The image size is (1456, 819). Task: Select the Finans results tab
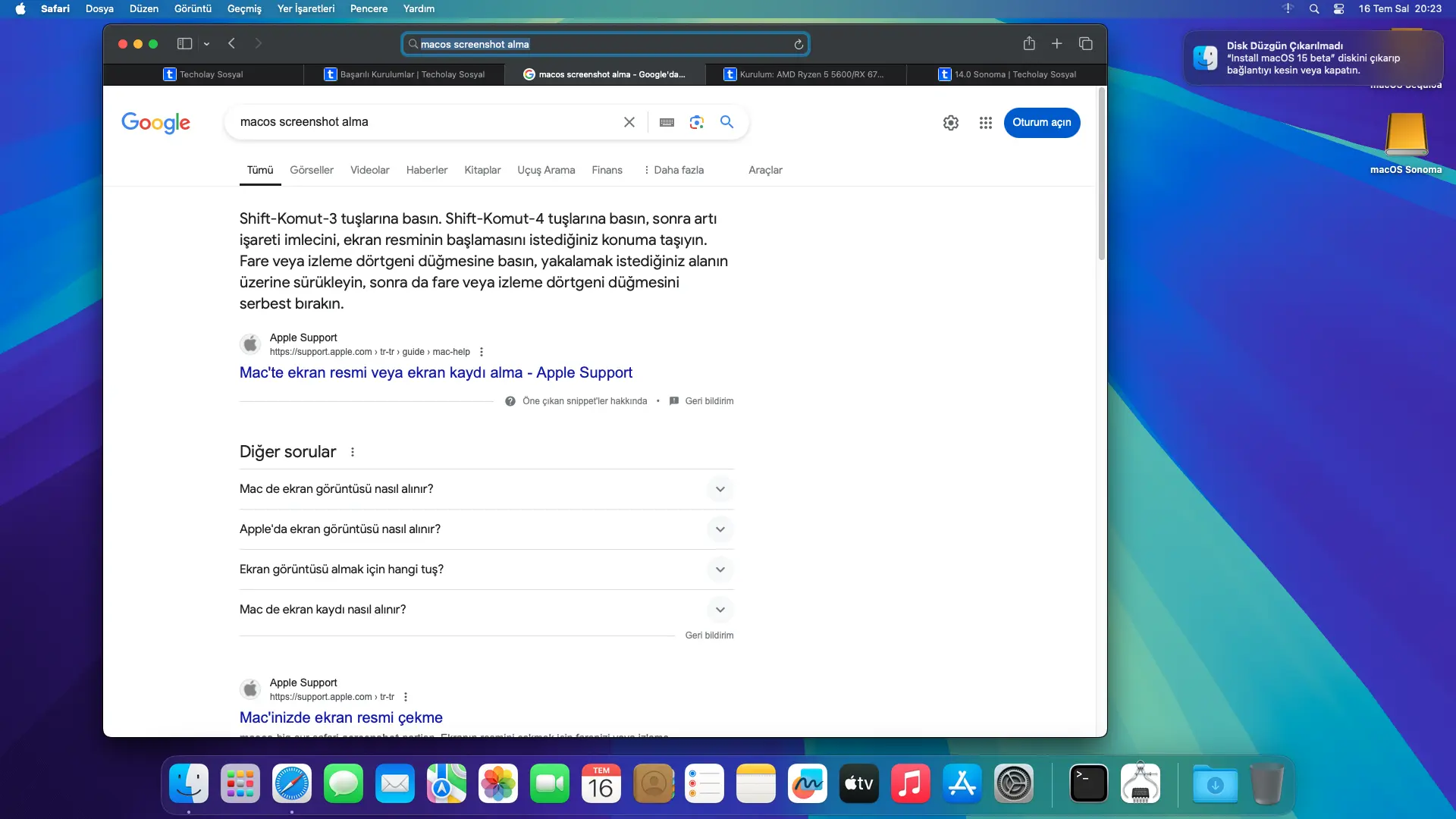pos(607,170)
